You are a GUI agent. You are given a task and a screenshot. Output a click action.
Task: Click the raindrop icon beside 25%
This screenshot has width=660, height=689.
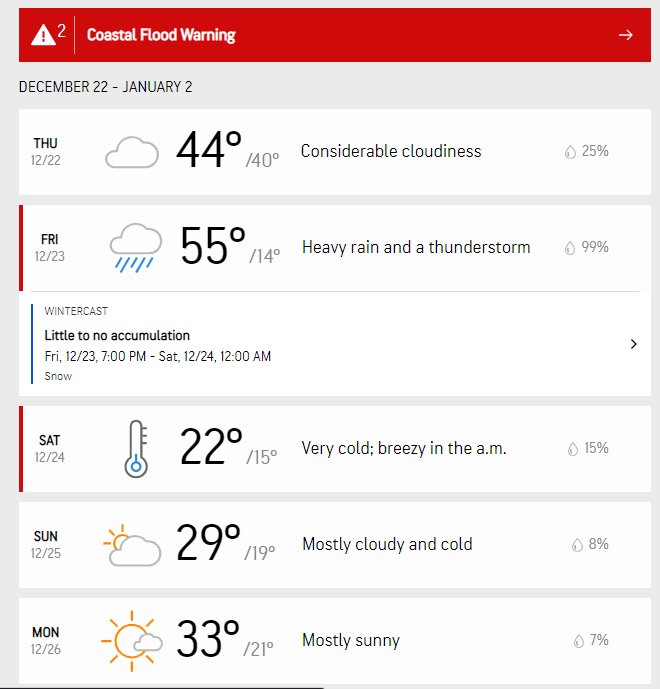point(570,152)
